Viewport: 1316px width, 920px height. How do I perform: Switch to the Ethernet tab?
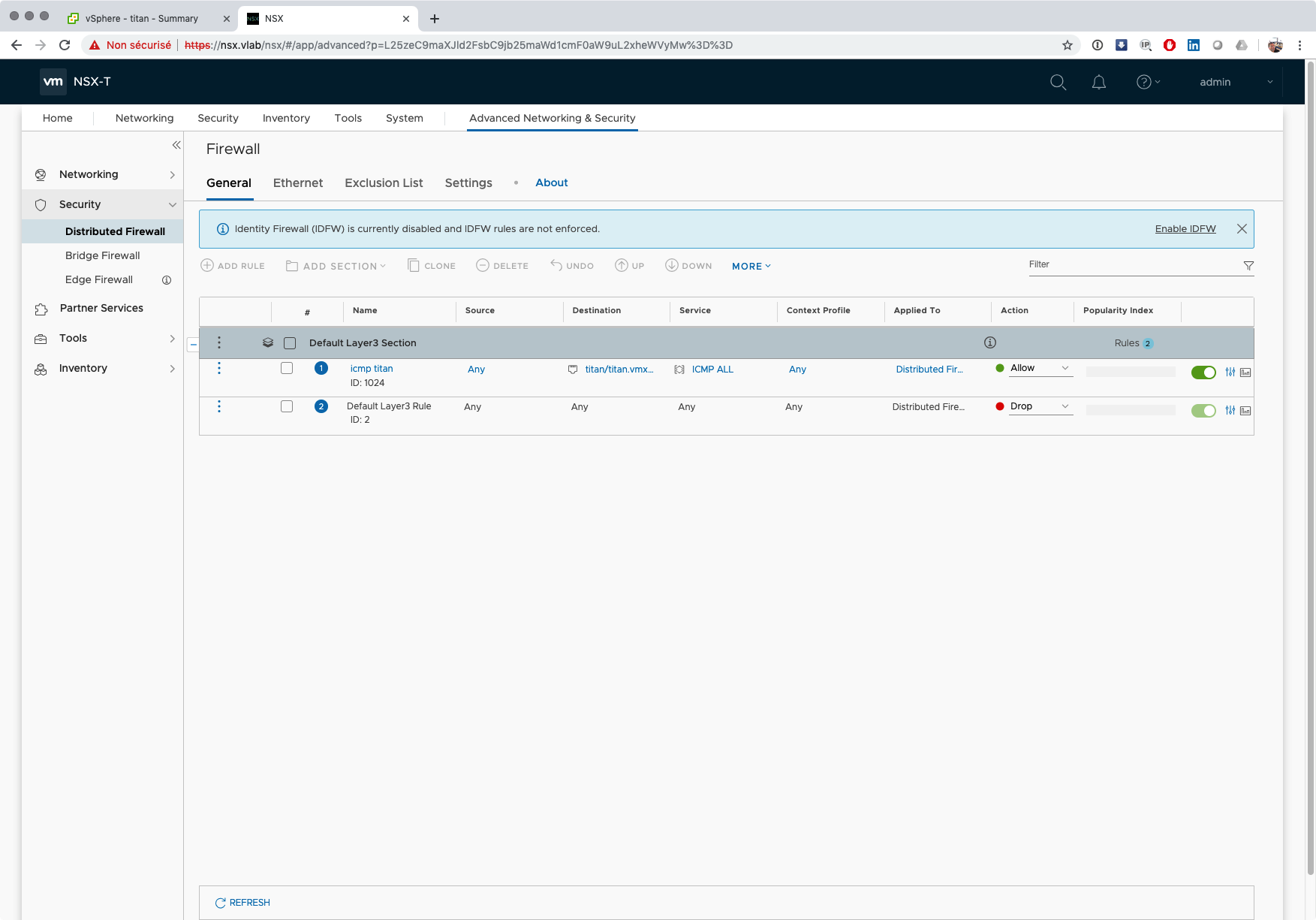click(298, 183)
